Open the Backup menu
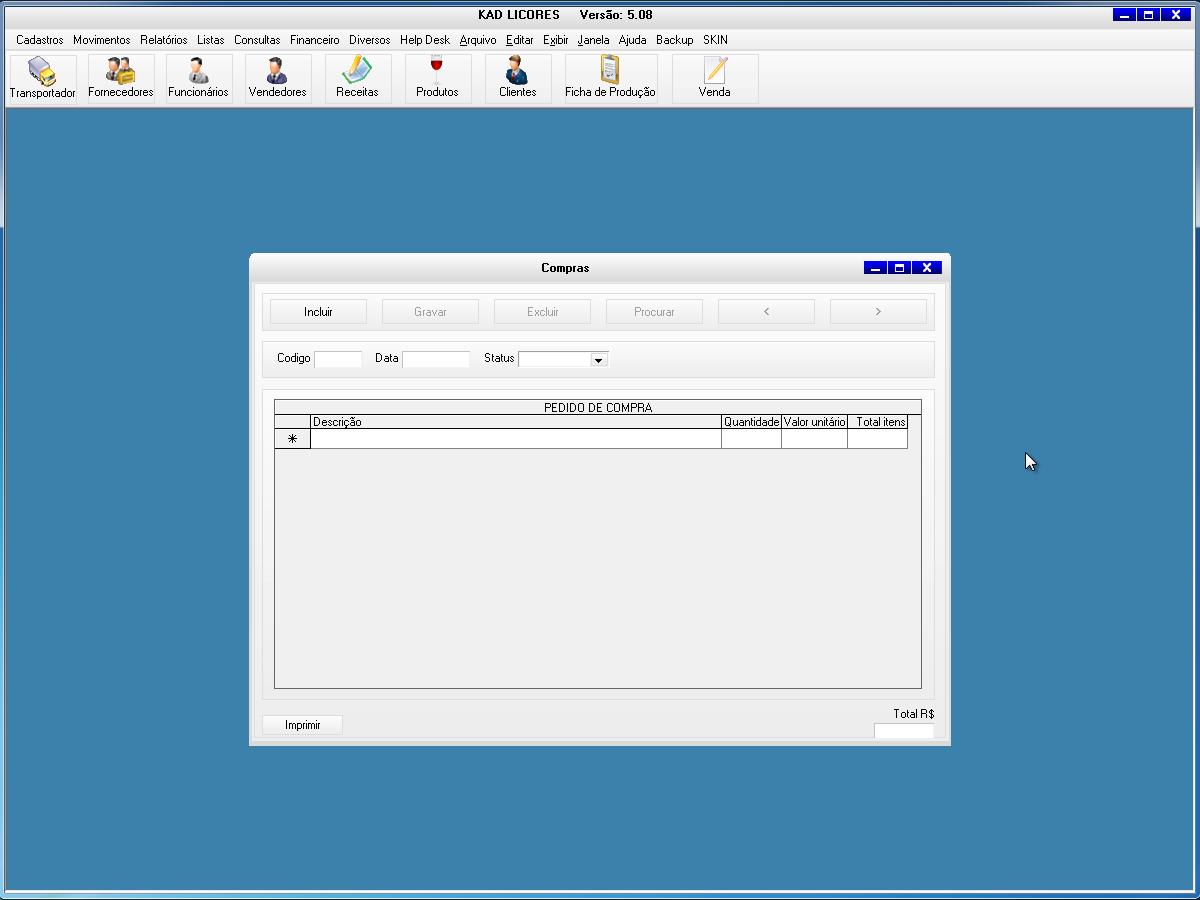This screenshot has width=1200, height=900. click(674, 40)
